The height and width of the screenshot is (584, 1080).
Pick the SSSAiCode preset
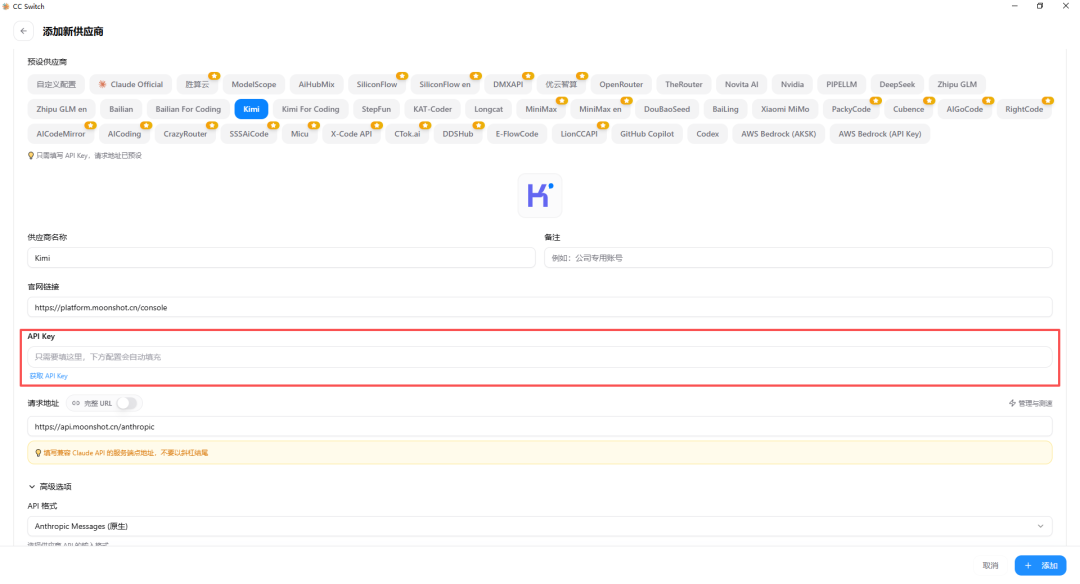[x=249, y=134]
